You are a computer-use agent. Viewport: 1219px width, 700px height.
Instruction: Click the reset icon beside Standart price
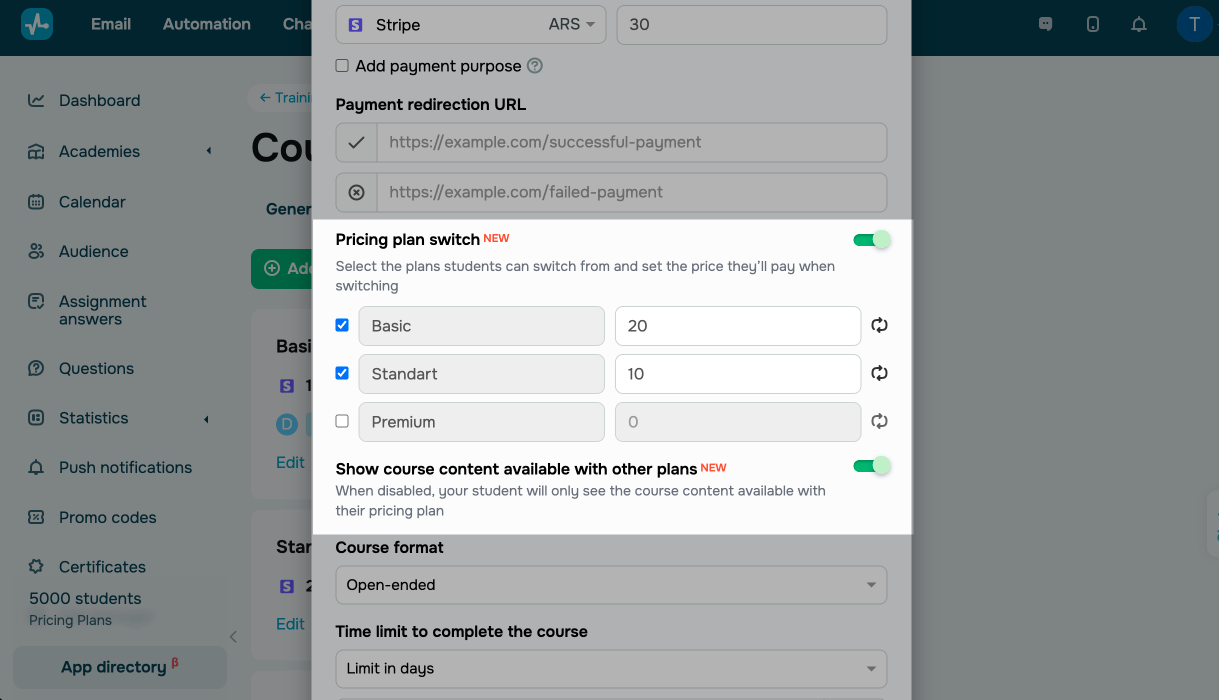point(880,373)
